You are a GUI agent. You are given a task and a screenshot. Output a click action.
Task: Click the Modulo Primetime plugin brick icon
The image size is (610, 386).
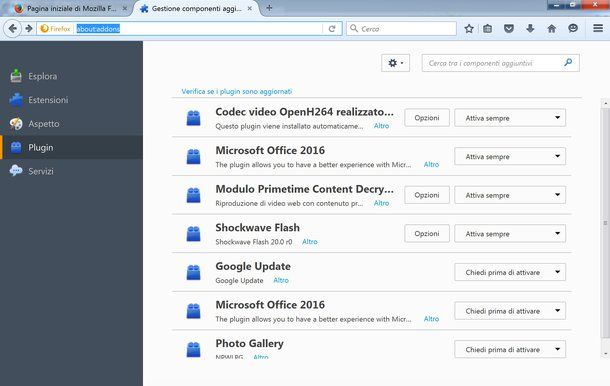(193, 195)
